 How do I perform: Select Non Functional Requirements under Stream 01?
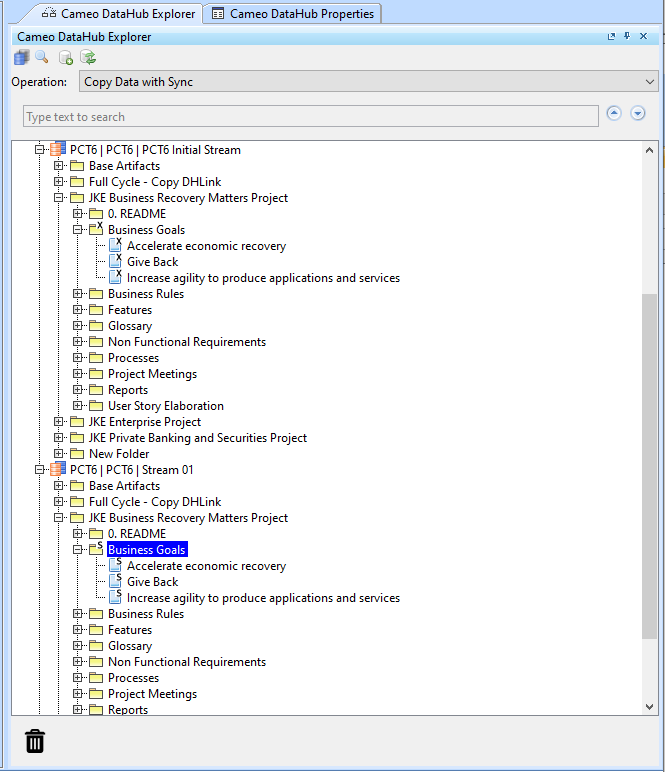pyautogui.click(x=187, y=662)
